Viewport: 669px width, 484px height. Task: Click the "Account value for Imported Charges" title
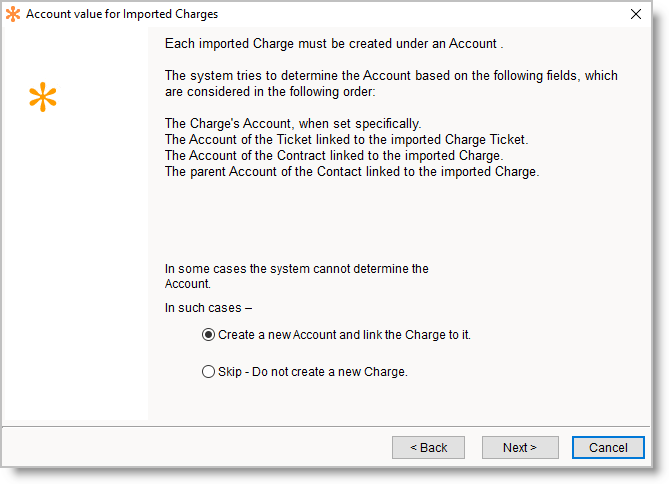(x=121, y=14)
